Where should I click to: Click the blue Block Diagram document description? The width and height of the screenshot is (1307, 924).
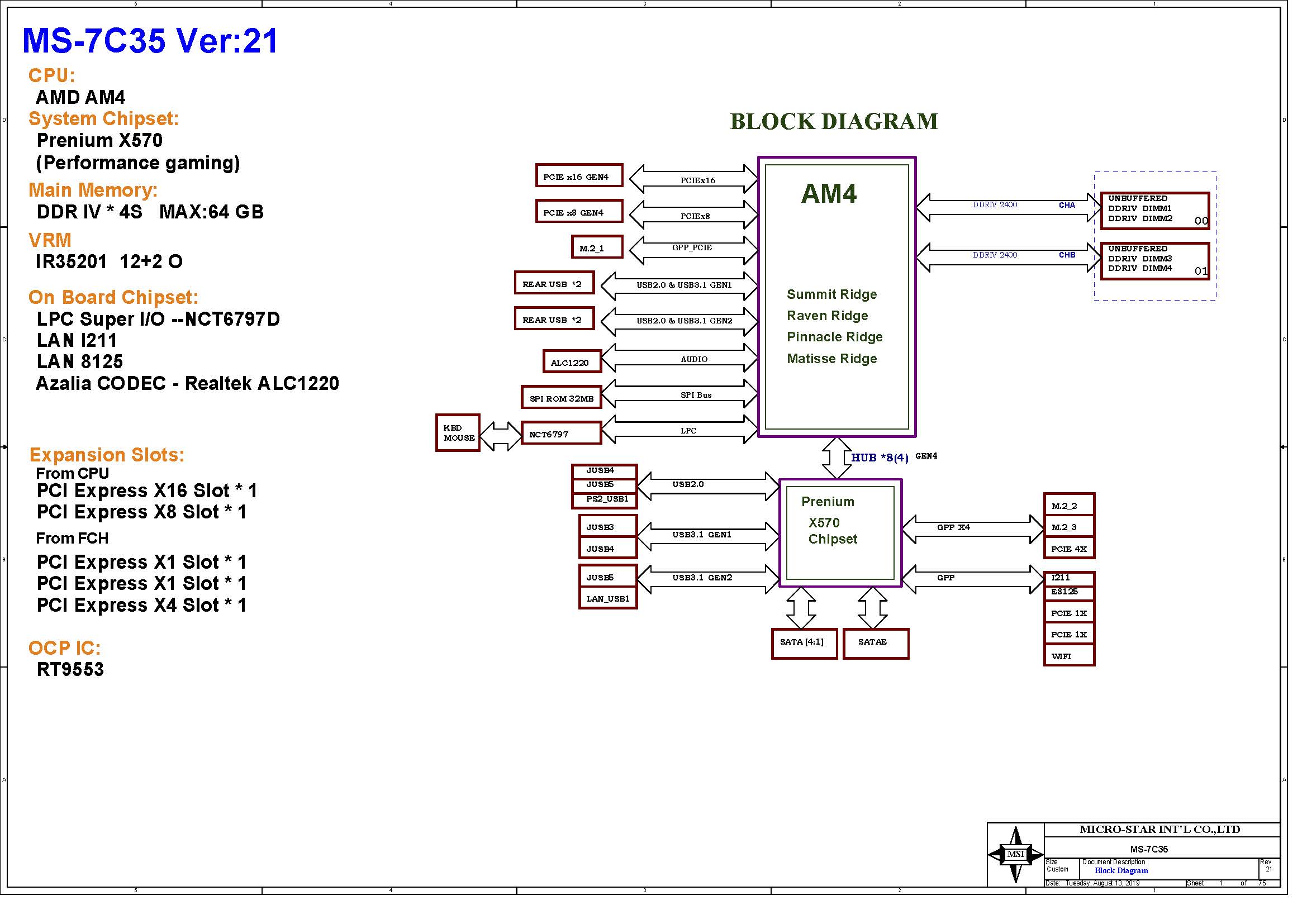tap(1121, 870)
